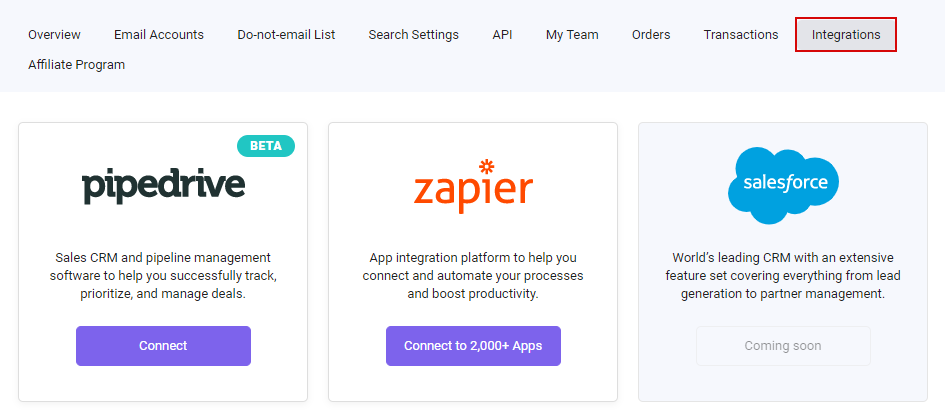Viewport: 945px width, 411px height.
Task: Switch to Email Accounts tab
Action: tap(159, 34)
